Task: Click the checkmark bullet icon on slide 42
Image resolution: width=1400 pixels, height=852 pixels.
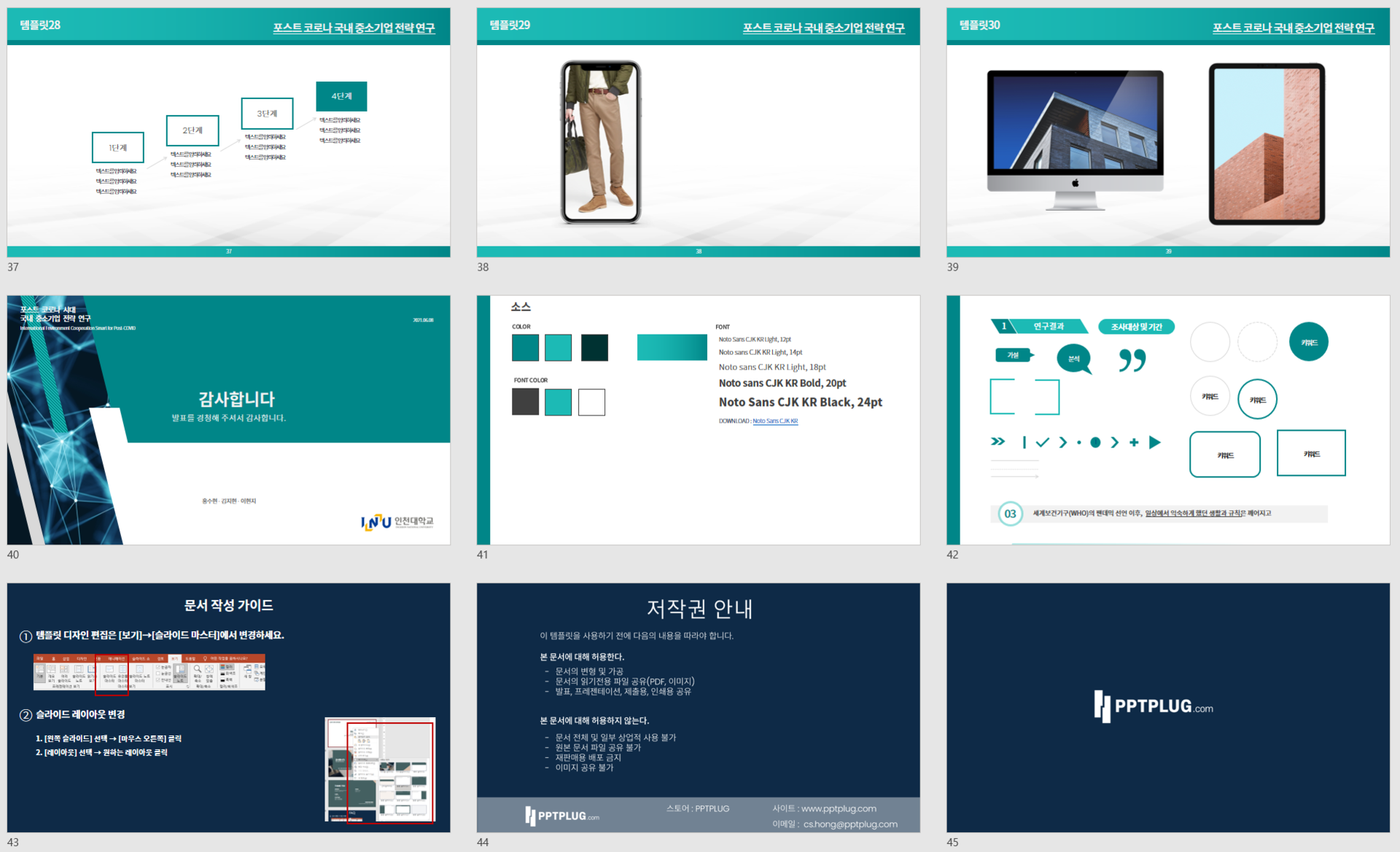Action: tap(1043, 442)
